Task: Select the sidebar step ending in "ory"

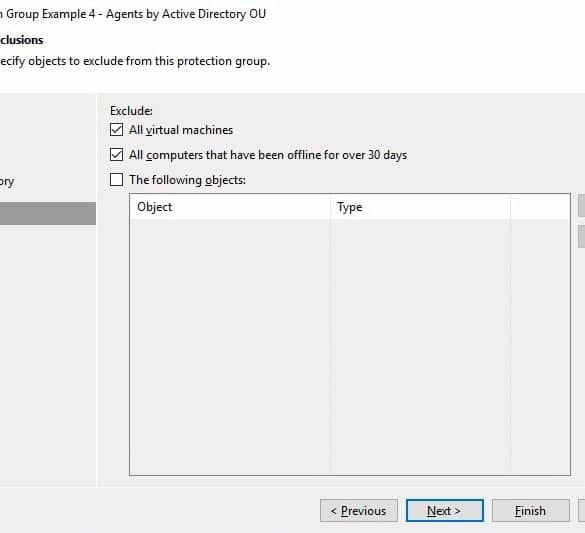Action: coord(7,182)
